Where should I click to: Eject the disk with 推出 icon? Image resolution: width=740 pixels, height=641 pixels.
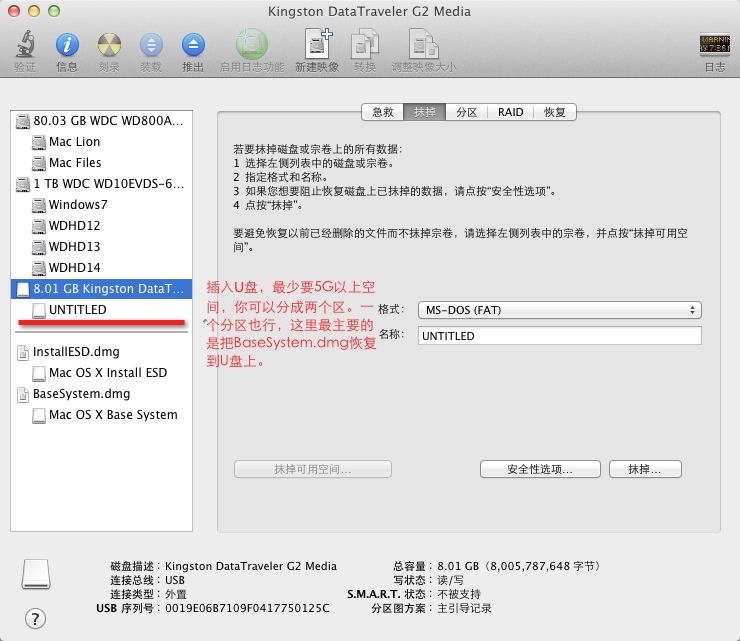[193, 44]
